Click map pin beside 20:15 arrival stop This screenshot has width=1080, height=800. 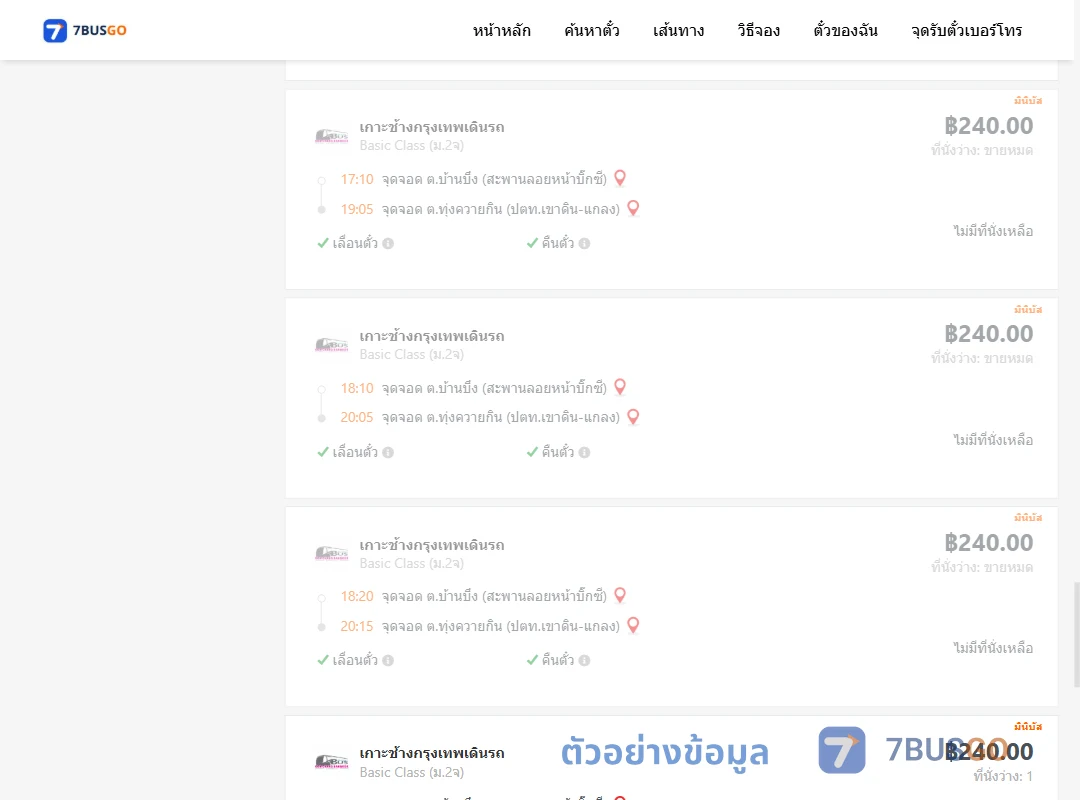click(633, 626)
